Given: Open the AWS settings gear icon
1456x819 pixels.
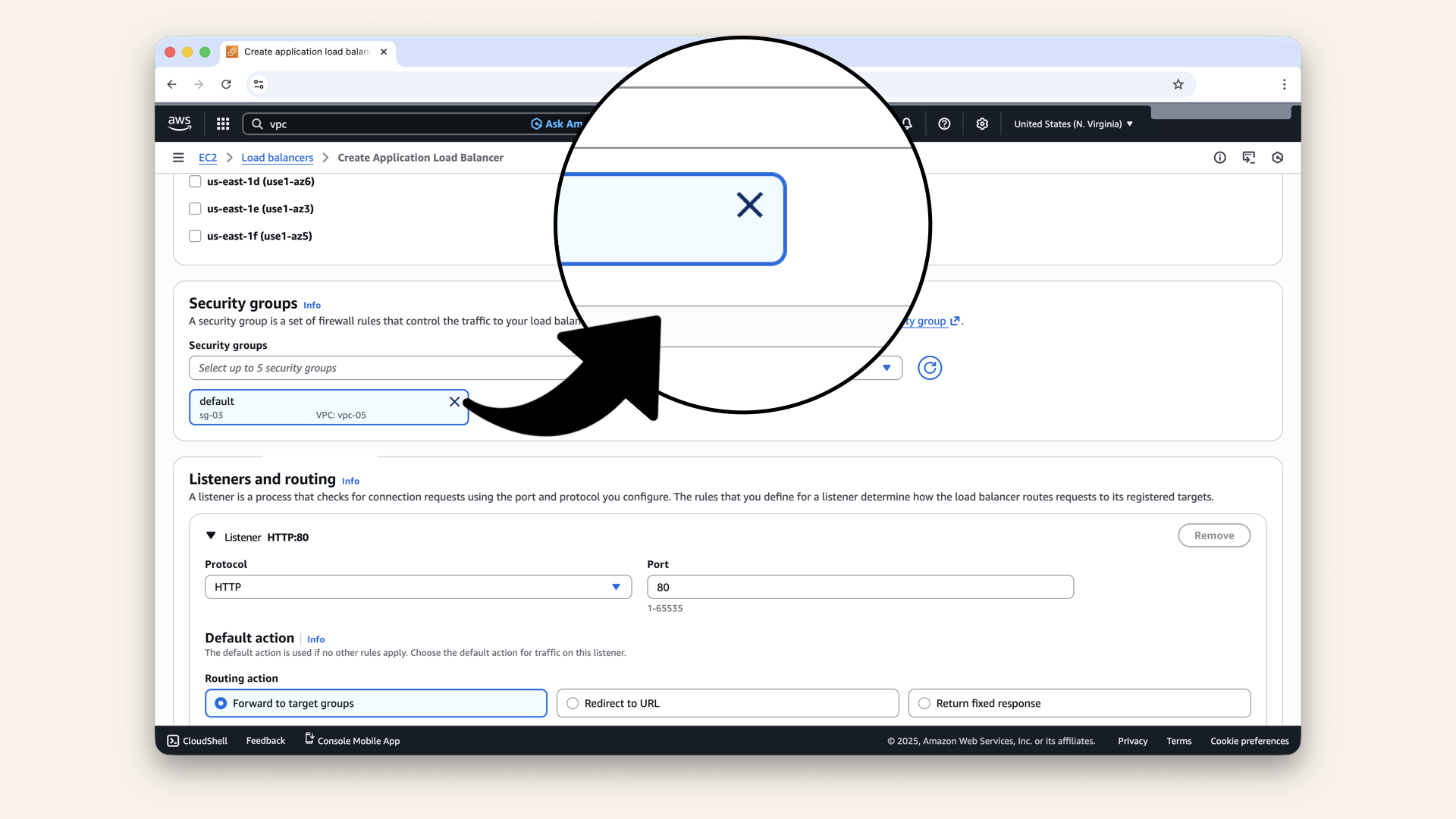Looking at the screenshot, I should coord(982,124).
